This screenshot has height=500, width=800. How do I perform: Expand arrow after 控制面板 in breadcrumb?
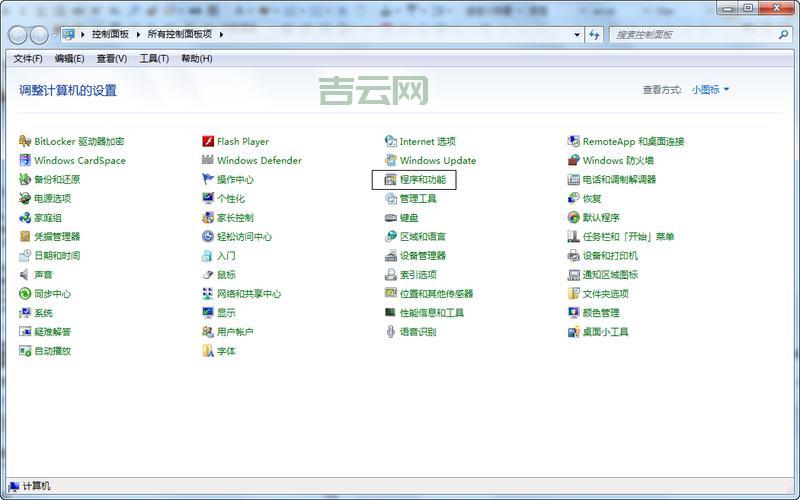138,35
